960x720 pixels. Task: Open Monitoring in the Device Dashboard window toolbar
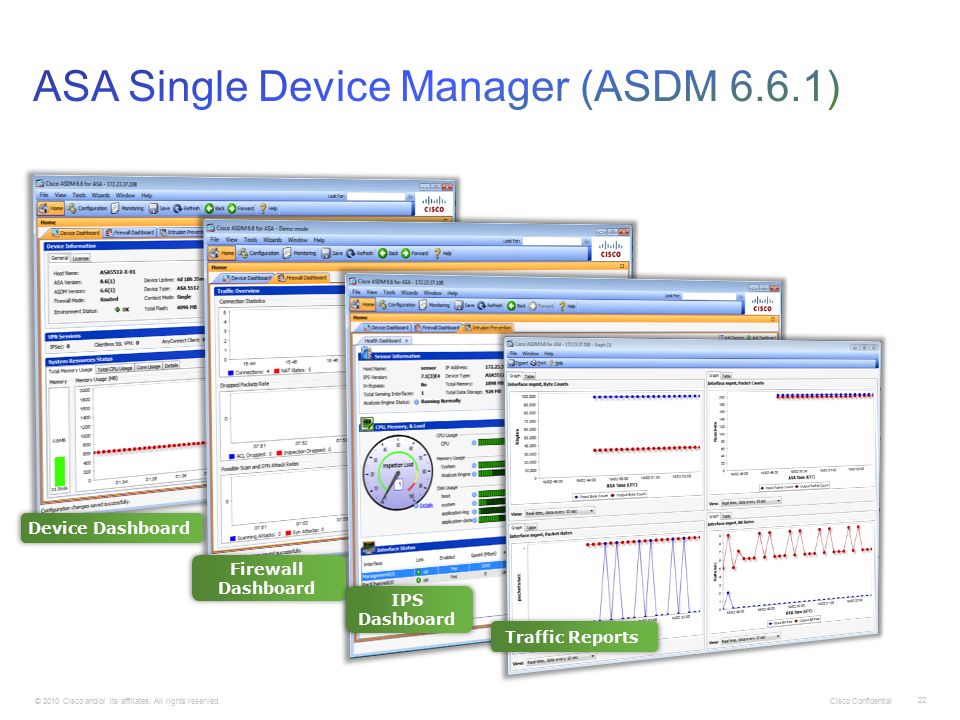(x=128, y=208)
